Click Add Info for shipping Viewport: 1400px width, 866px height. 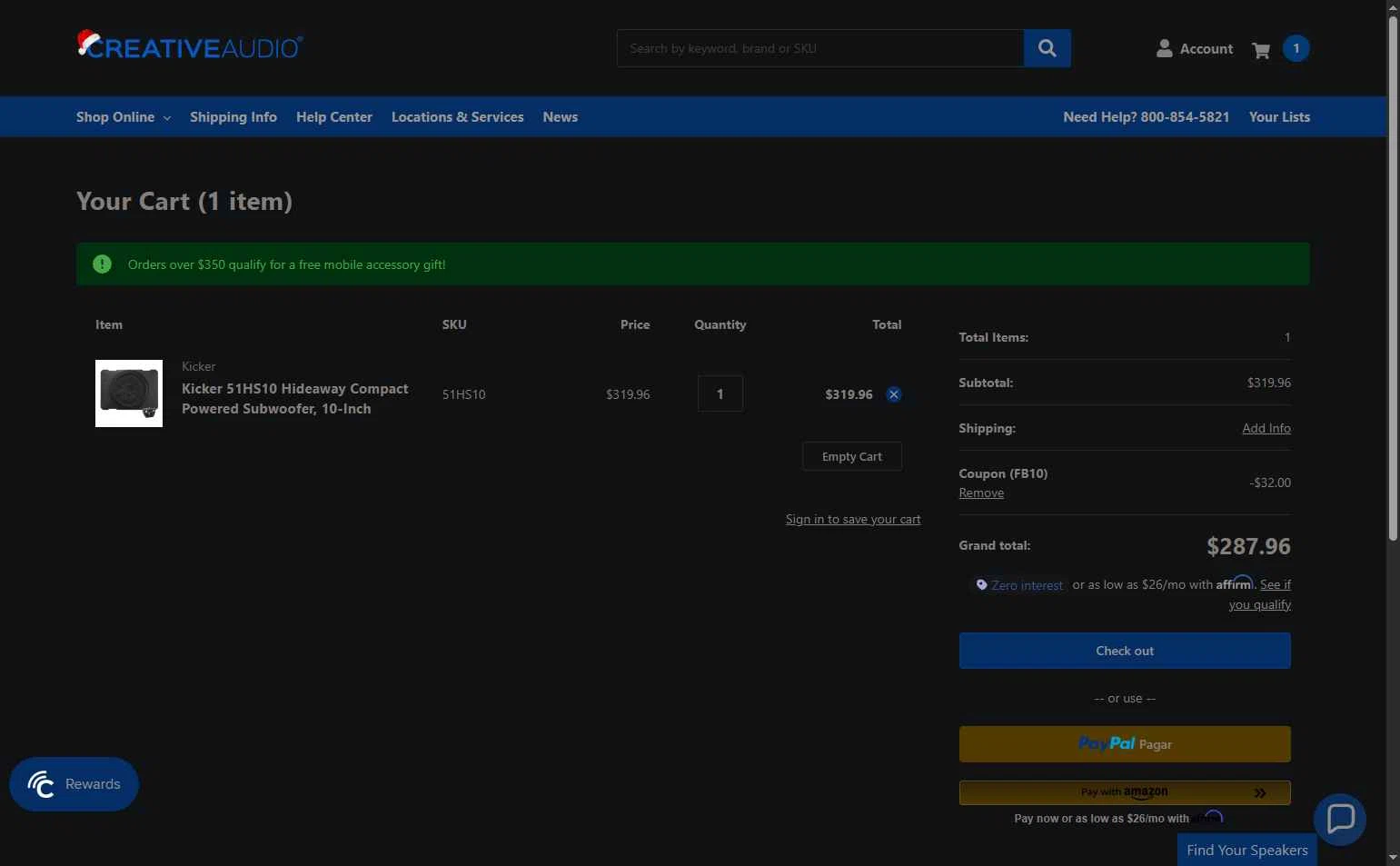[x=1266, y=428]
